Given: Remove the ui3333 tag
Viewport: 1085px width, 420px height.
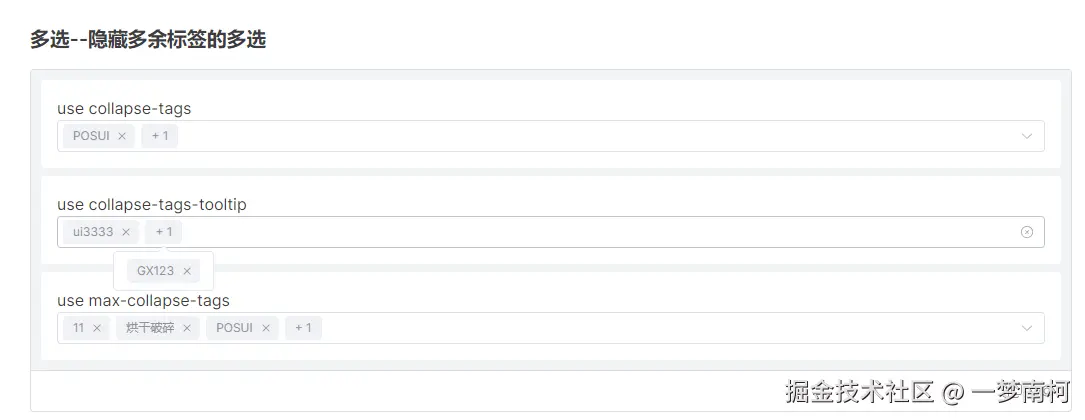Looking at the screenshot, I should click(126, 232).
